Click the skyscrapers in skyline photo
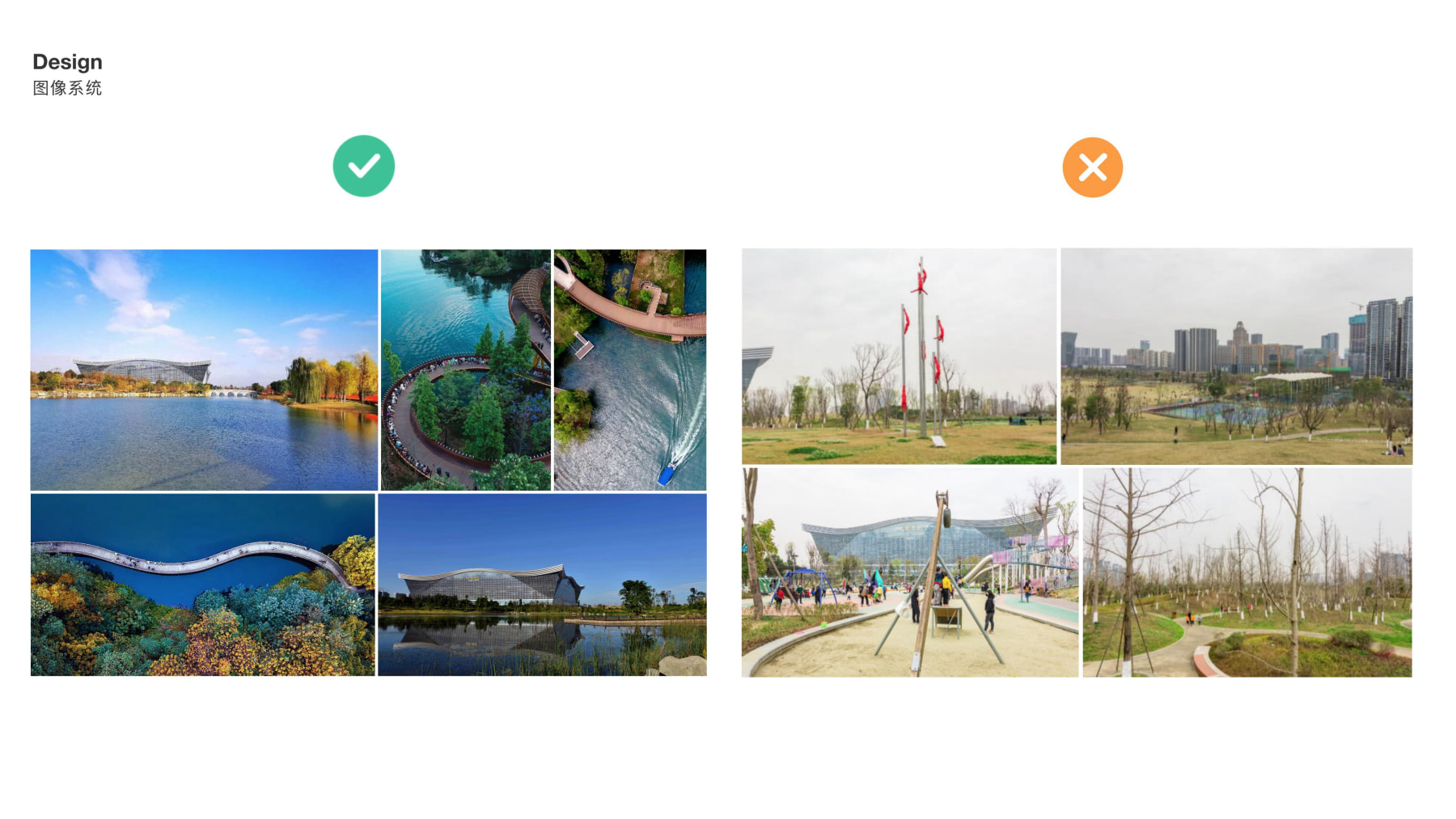 (x=1385, y=338)
